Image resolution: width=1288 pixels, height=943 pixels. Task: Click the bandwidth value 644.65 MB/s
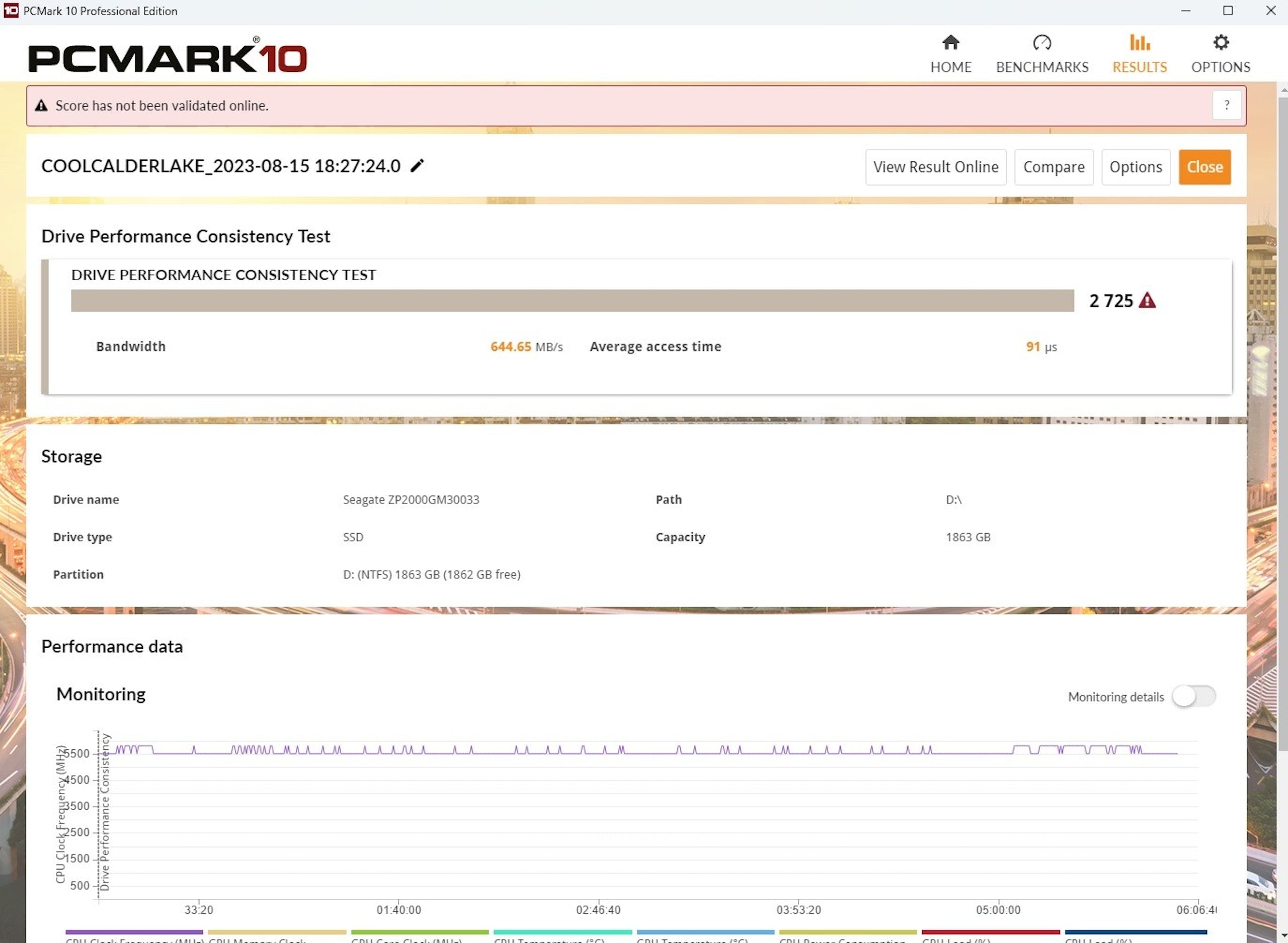[x=526, y=347]
